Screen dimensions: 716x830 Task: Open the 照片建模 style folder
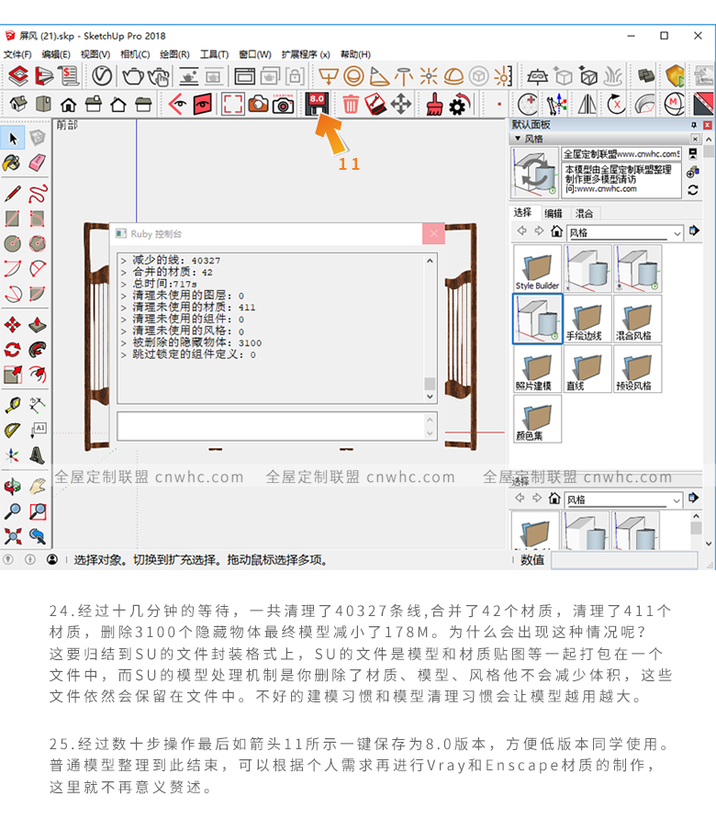click(537, 368)
